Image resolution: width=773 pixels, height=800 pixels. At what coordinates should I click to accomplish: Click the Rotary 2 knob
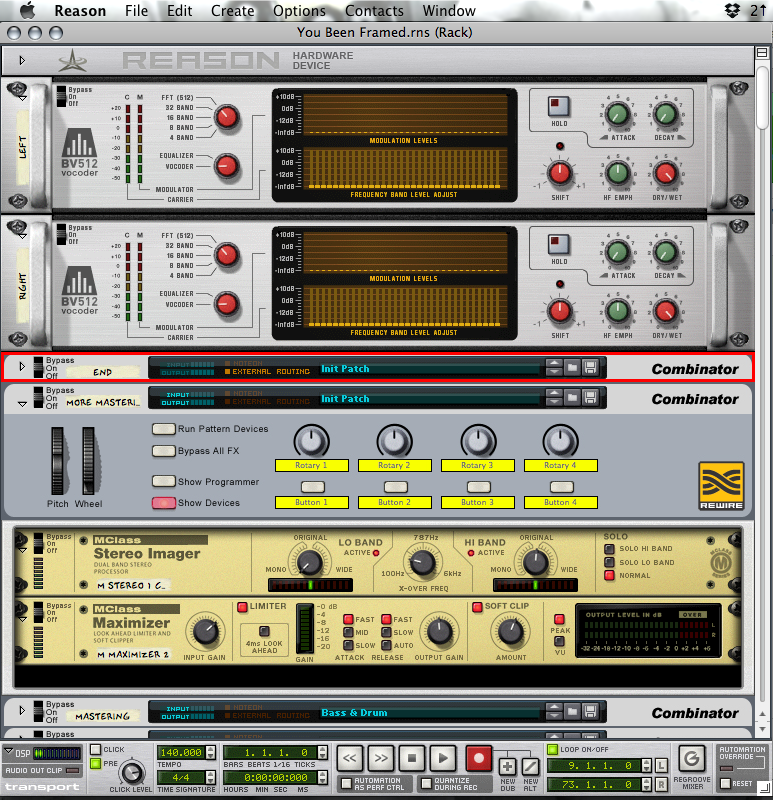[x=394, y=441]
